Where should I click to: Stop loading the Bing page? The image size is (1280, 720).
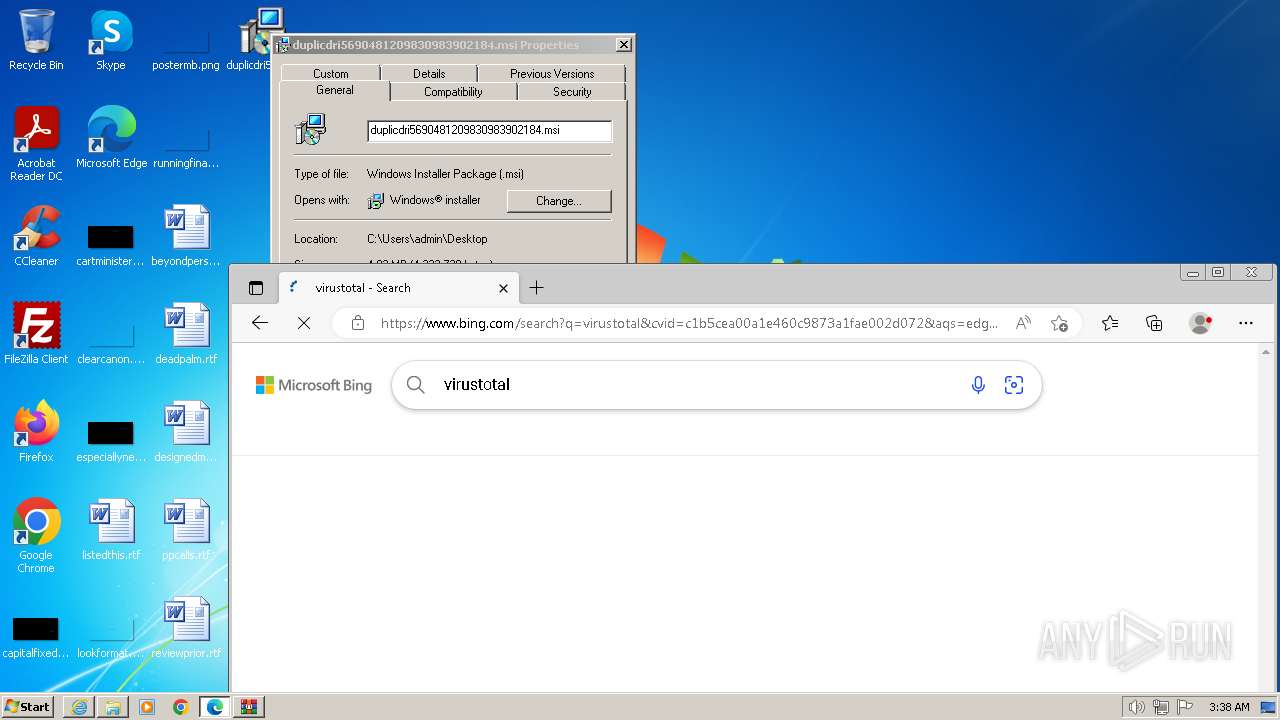click(304, 323)
